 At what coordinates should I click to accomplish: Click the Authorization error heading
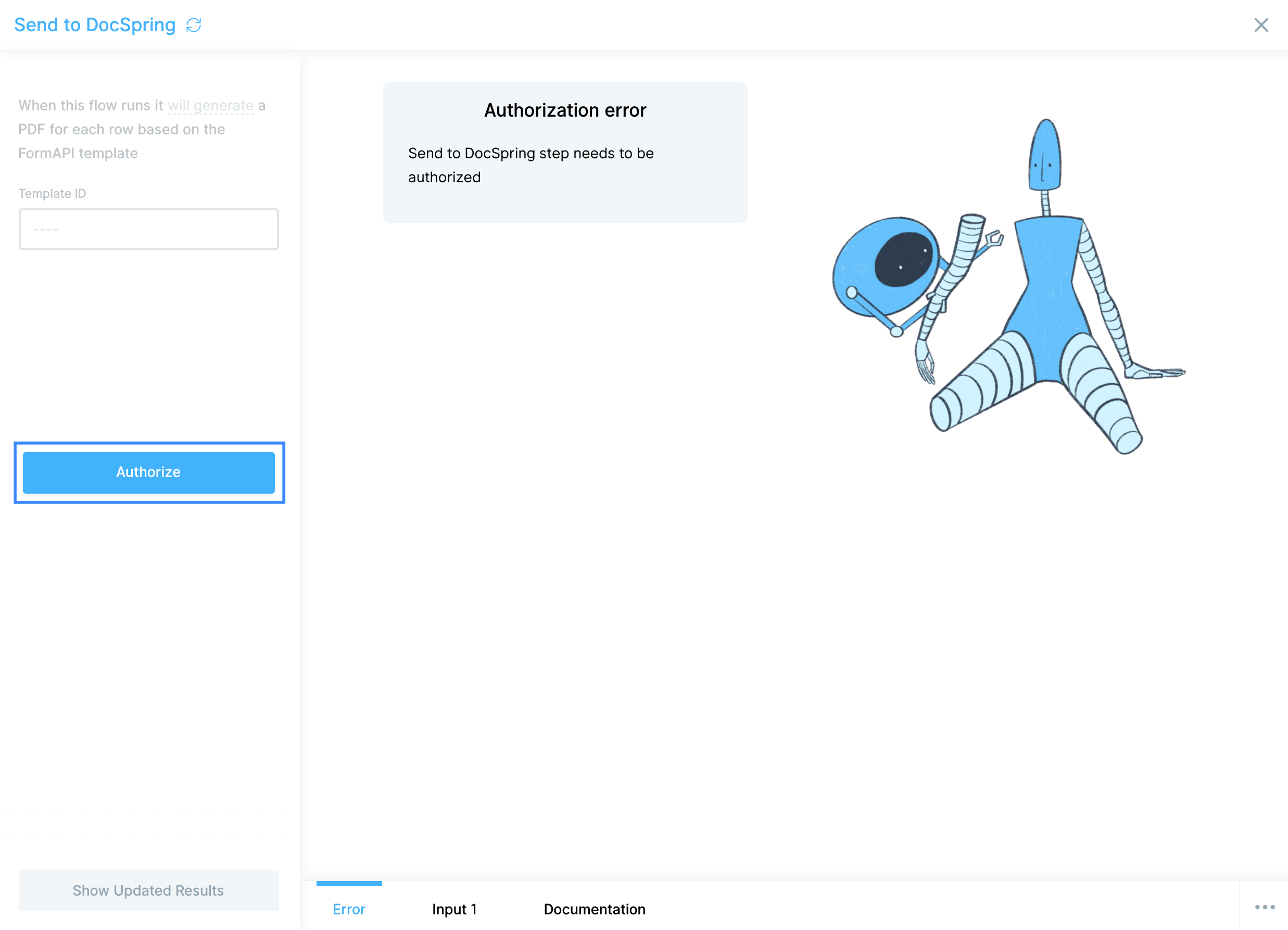click(x=565, y=110)
